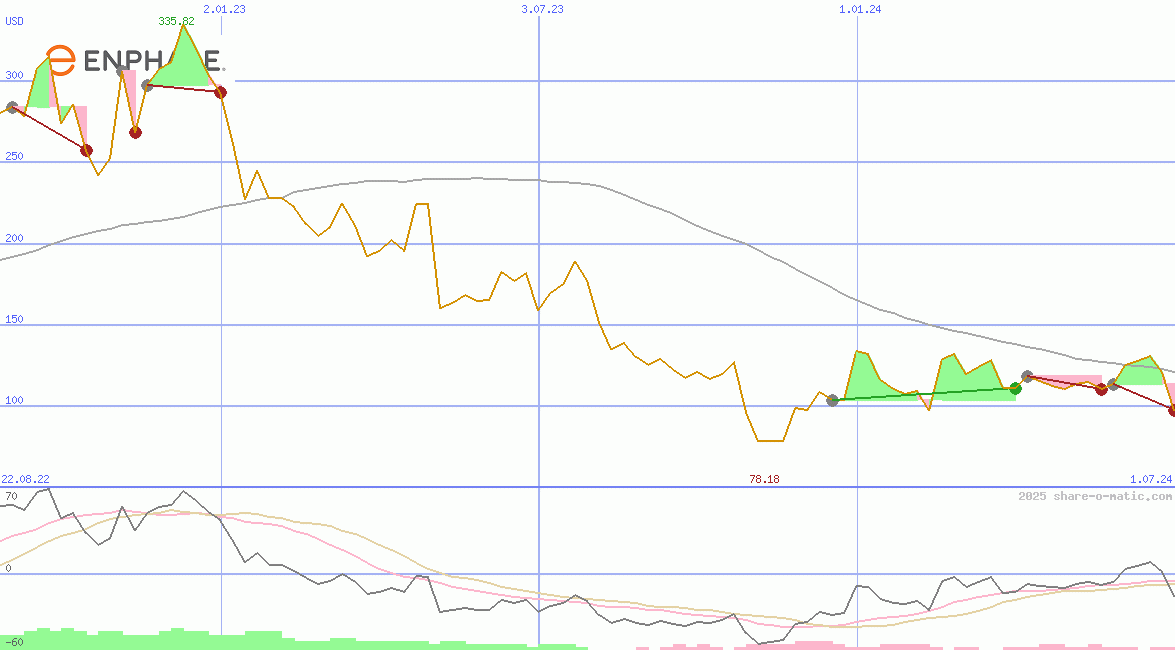This screenshot has height=650, width=1175.
Task: Click the 1.07.24 end date label
Action: (x=1151, y=479)
